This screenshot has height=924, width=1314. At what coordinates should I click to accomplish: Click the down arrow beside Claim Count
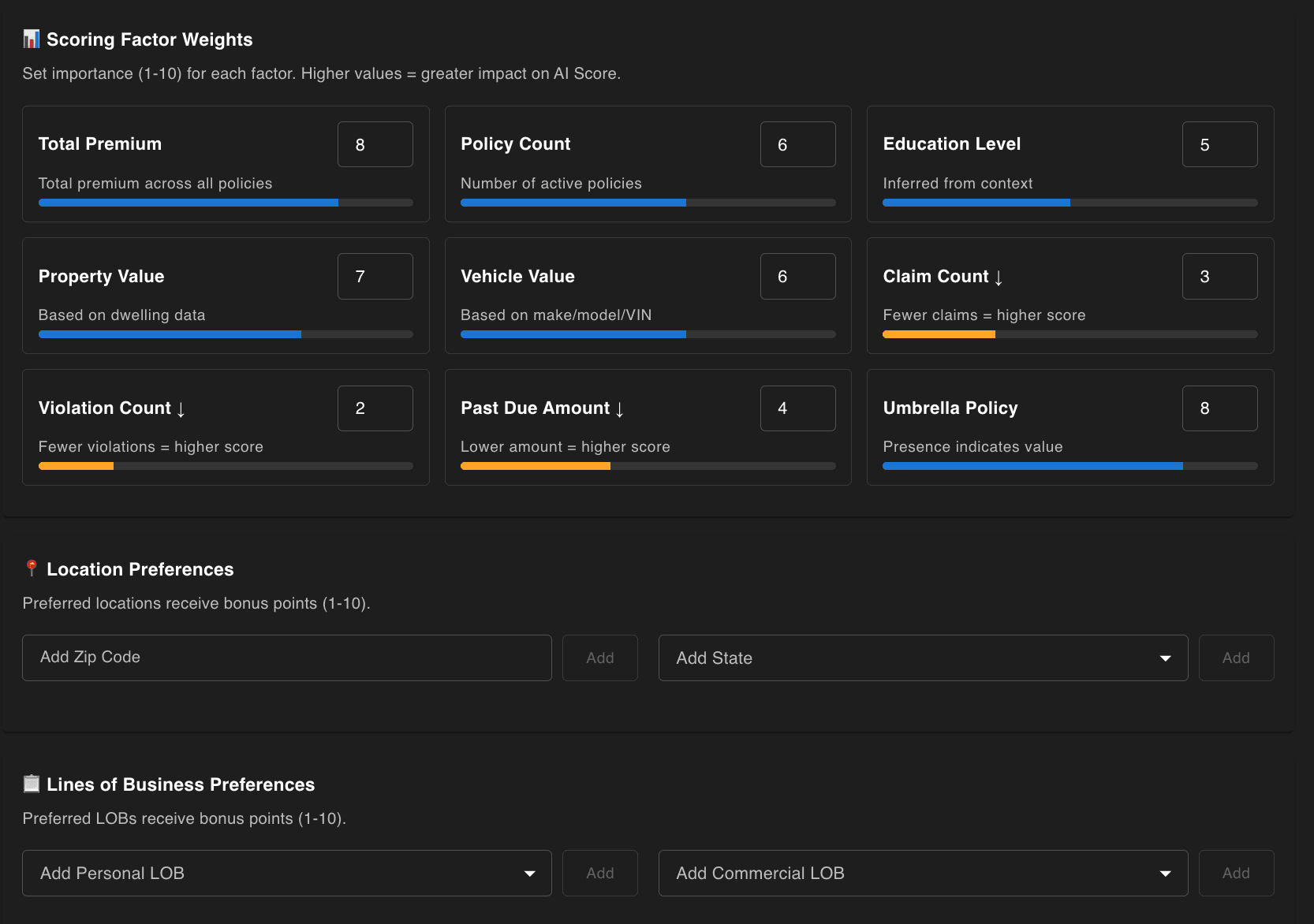pyautogui.click(x=999, y=278)
